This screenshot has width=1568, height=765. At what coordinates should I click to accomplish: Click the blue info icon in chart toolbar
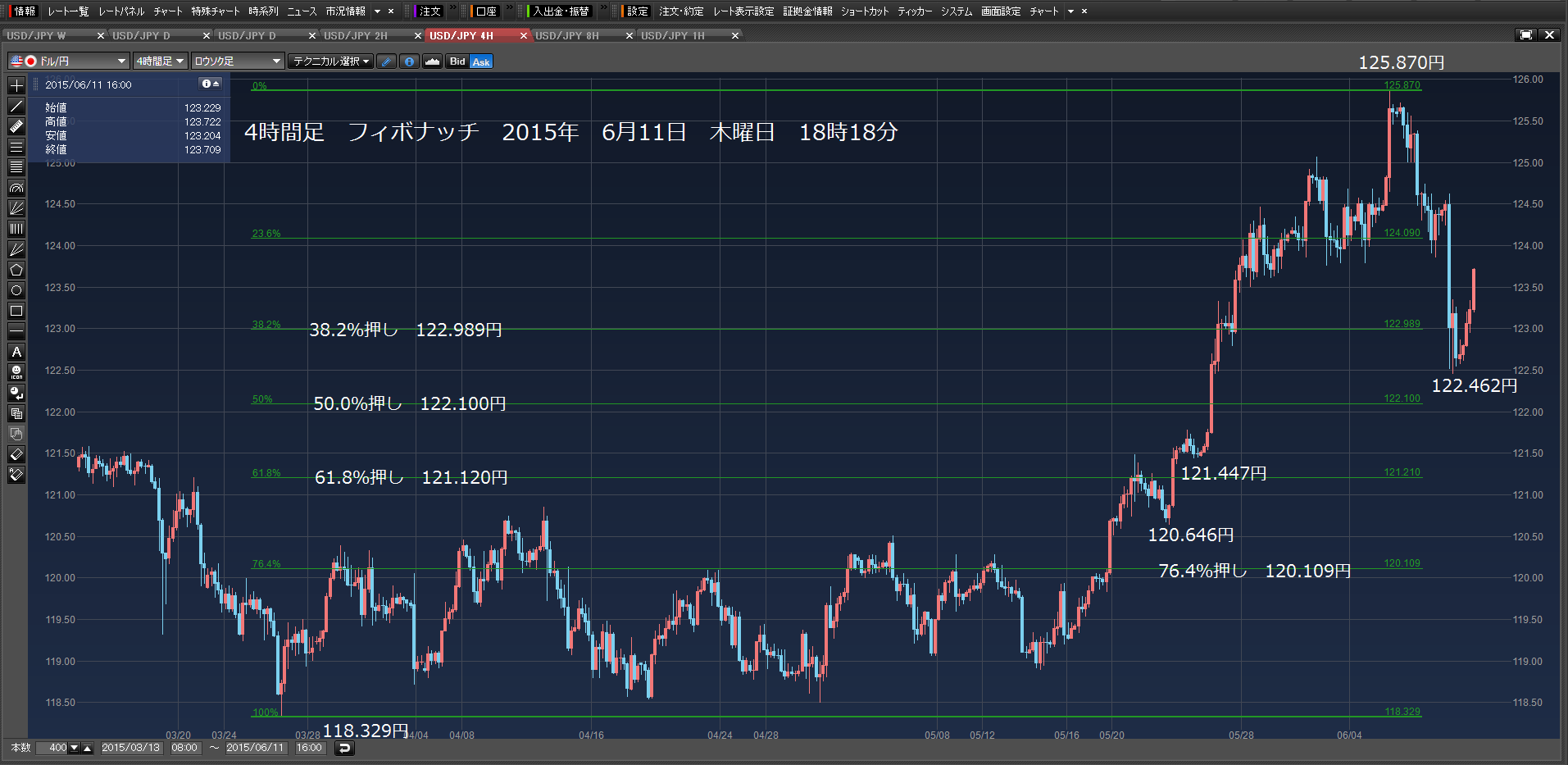(x=410, y=61)
